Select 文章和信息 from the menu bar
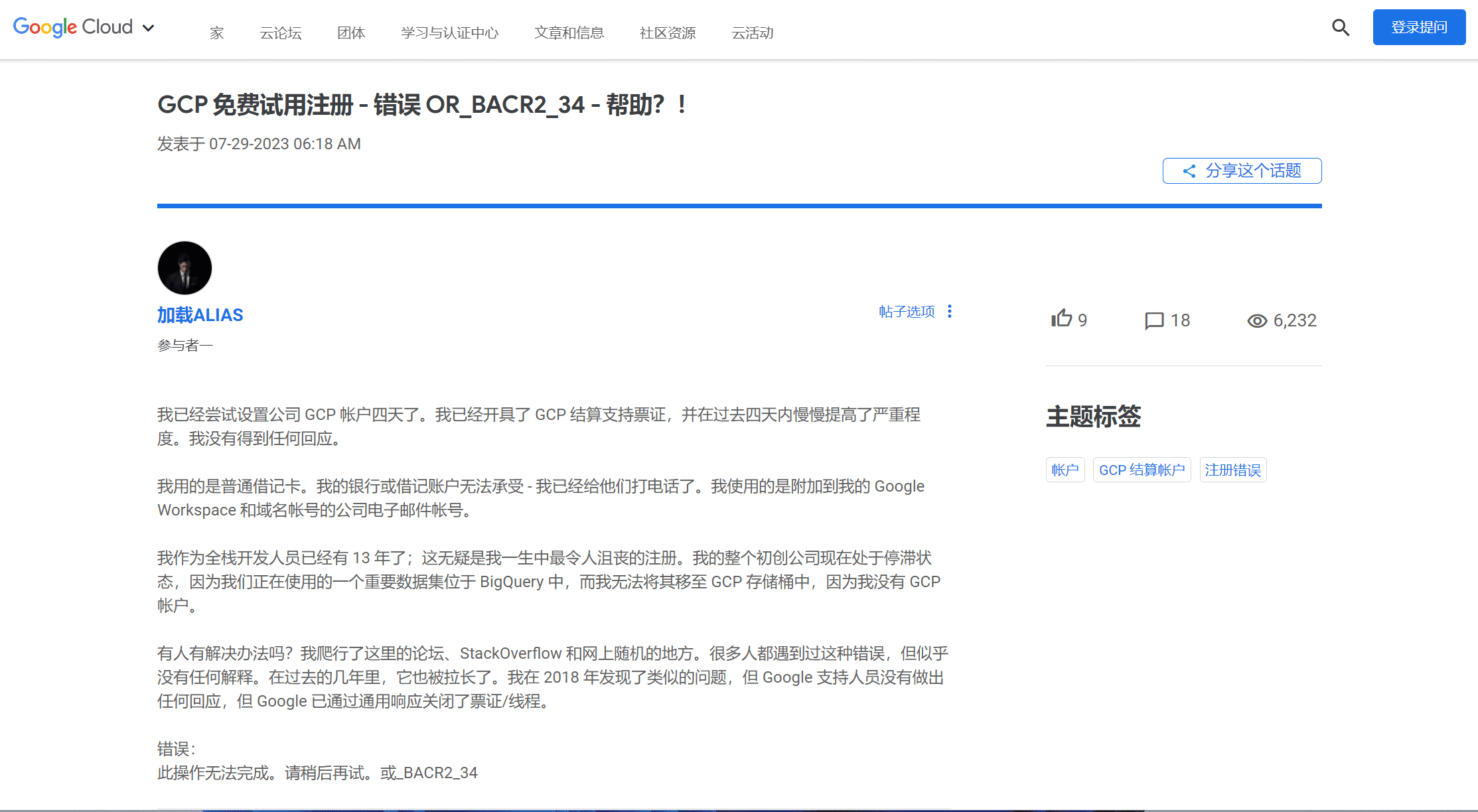Viewport: 1478px width, 812px height. [569, 33]
